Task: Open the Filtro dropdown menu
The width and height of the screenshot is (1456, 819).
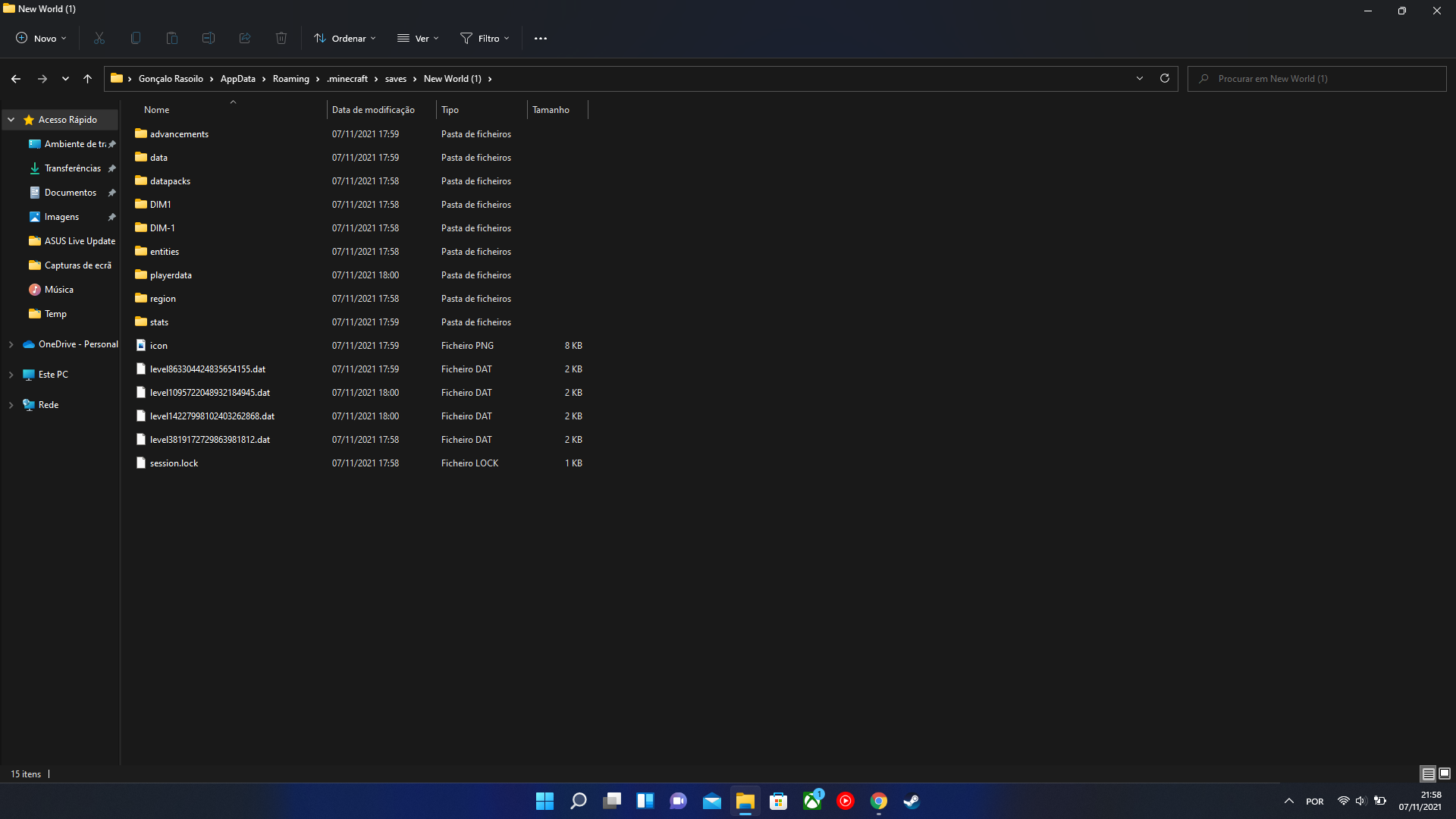Action: (485, 38)
